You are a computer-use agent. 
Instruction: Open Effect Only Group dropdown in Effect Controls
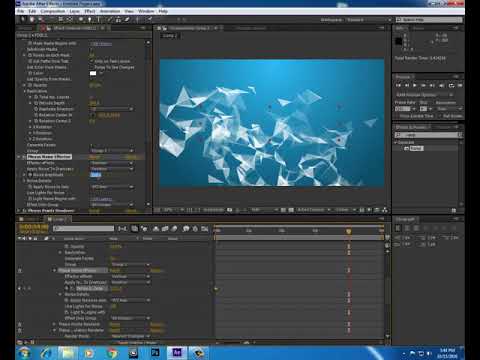[x=112, y=204]
